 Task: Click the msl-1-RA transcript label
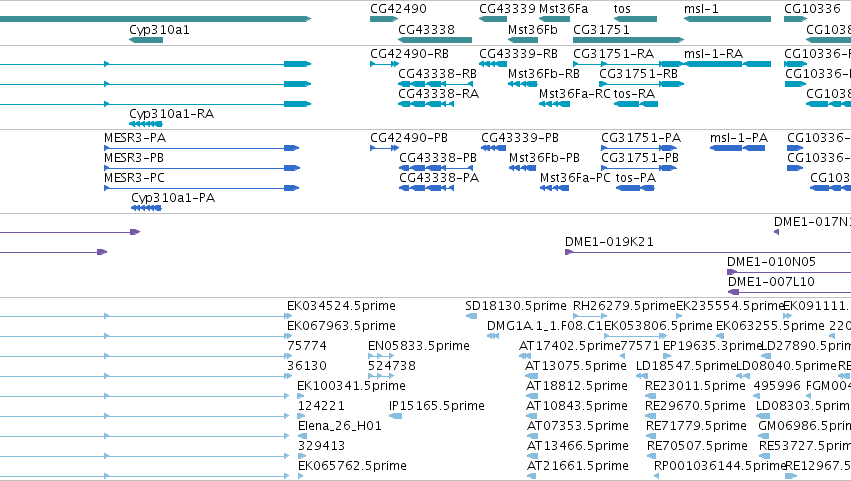[x=713, y=54]
